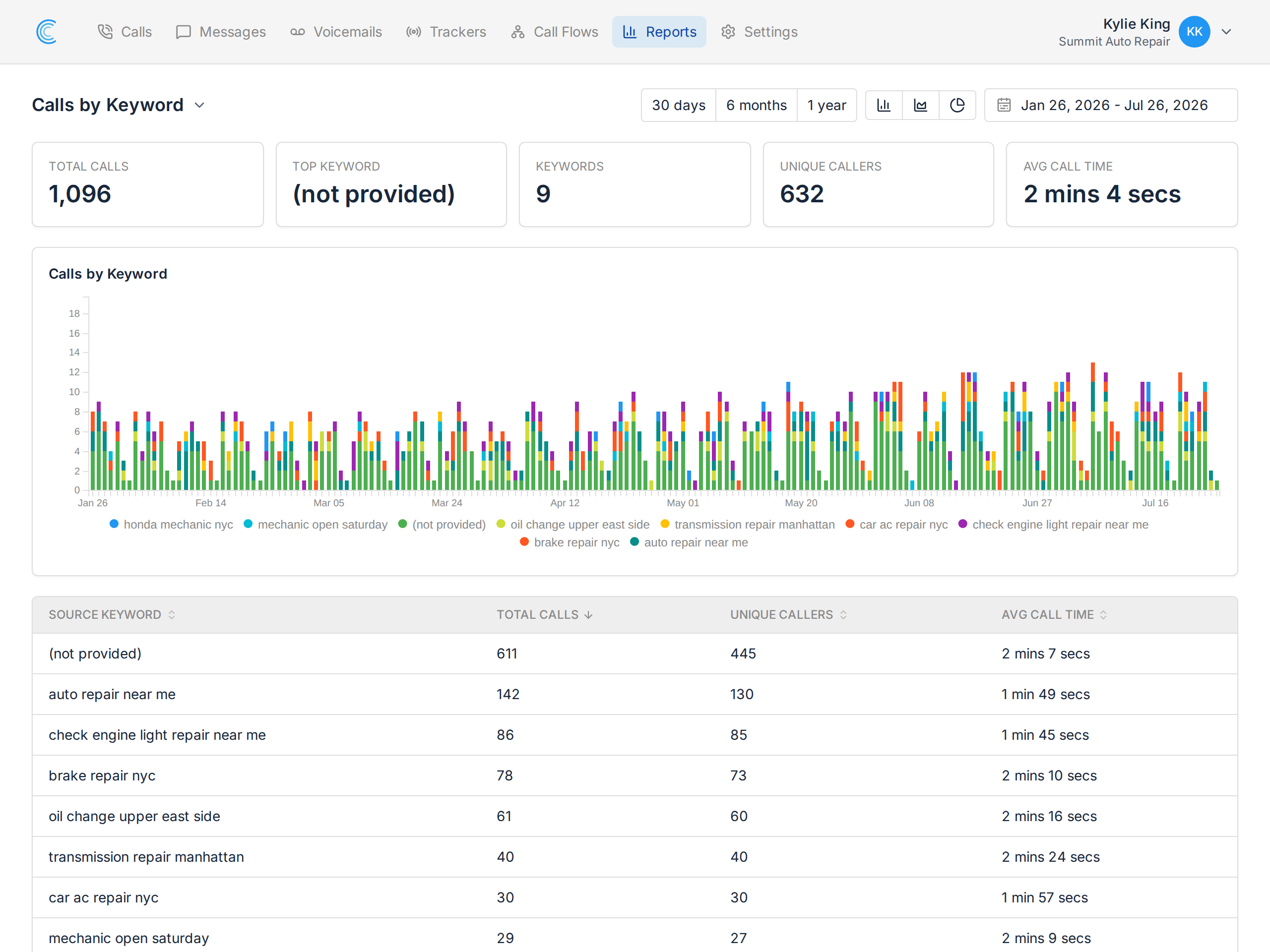The width and height of the screenshot is (1270, 952).
Task: Open the Call Flows tab
Action: (555, 32)
